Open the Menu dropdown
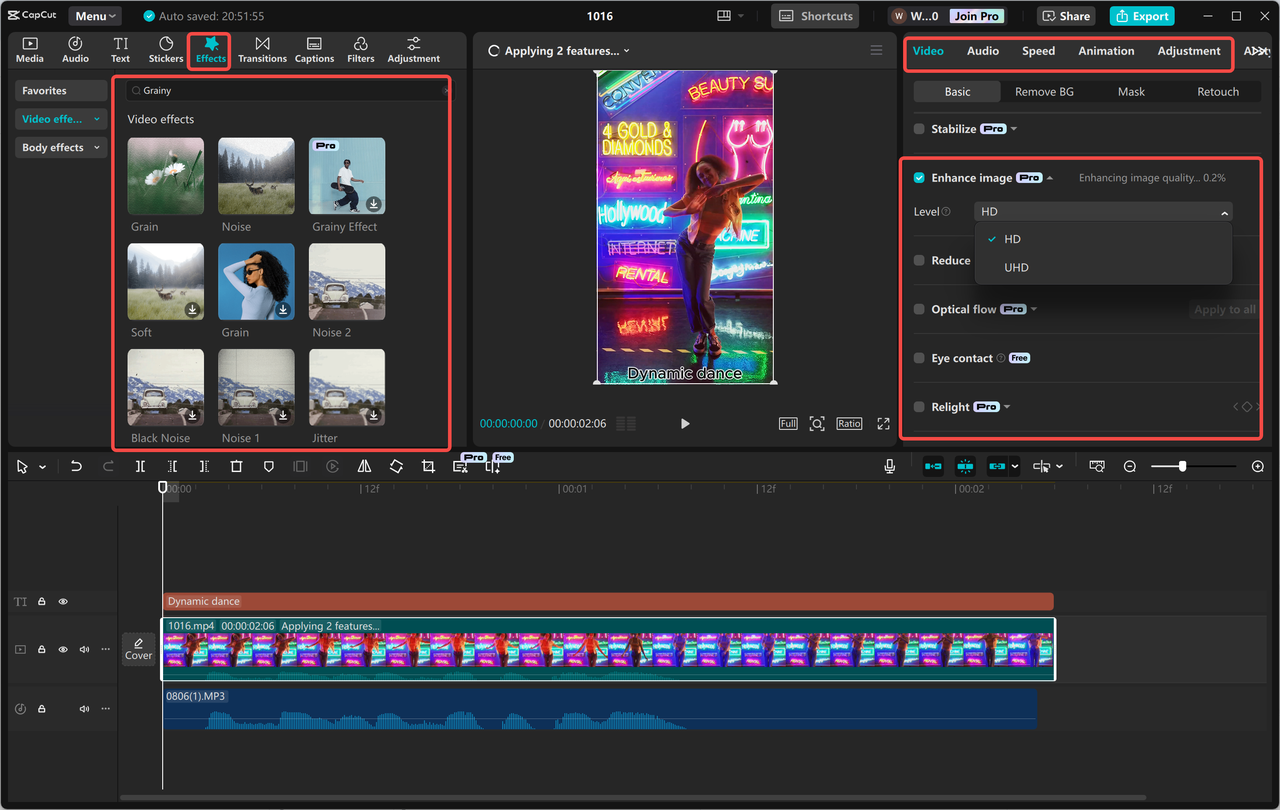This screenshot has width=1280, height=810. click(95, 16)
